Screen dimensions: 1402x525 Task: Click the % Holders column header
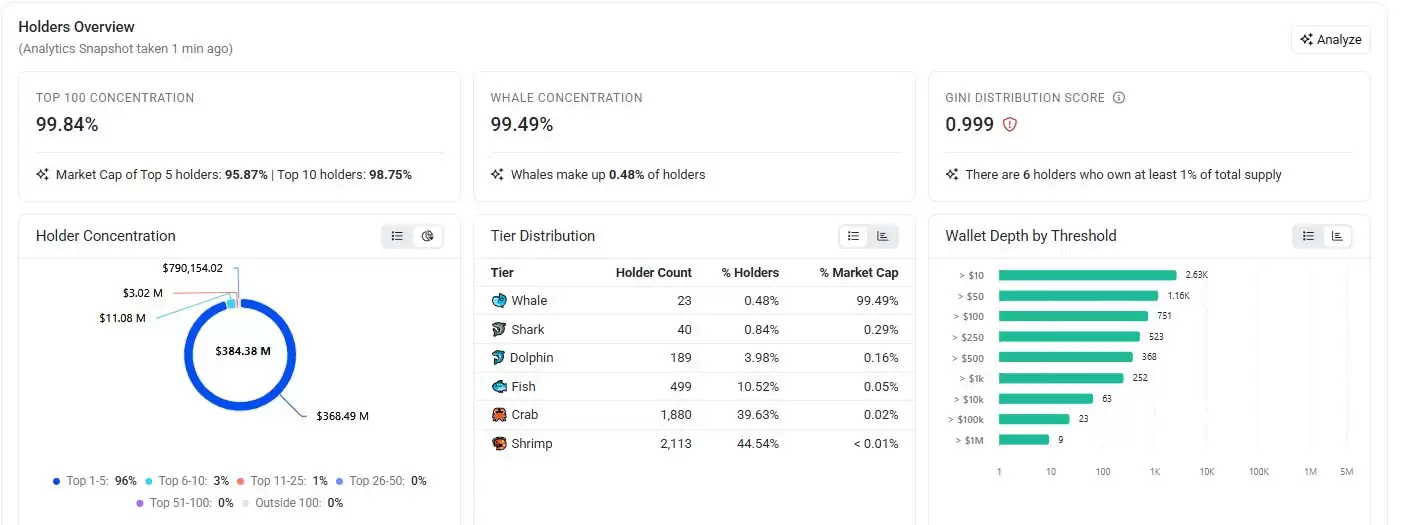point(750,273)
